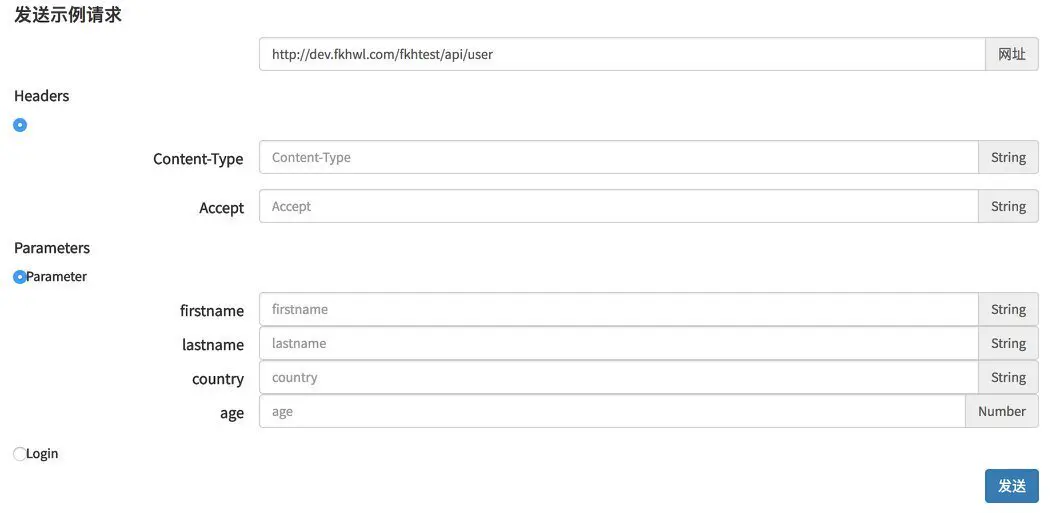Click into the country field
1050x513 pixels.
(618, 377)
